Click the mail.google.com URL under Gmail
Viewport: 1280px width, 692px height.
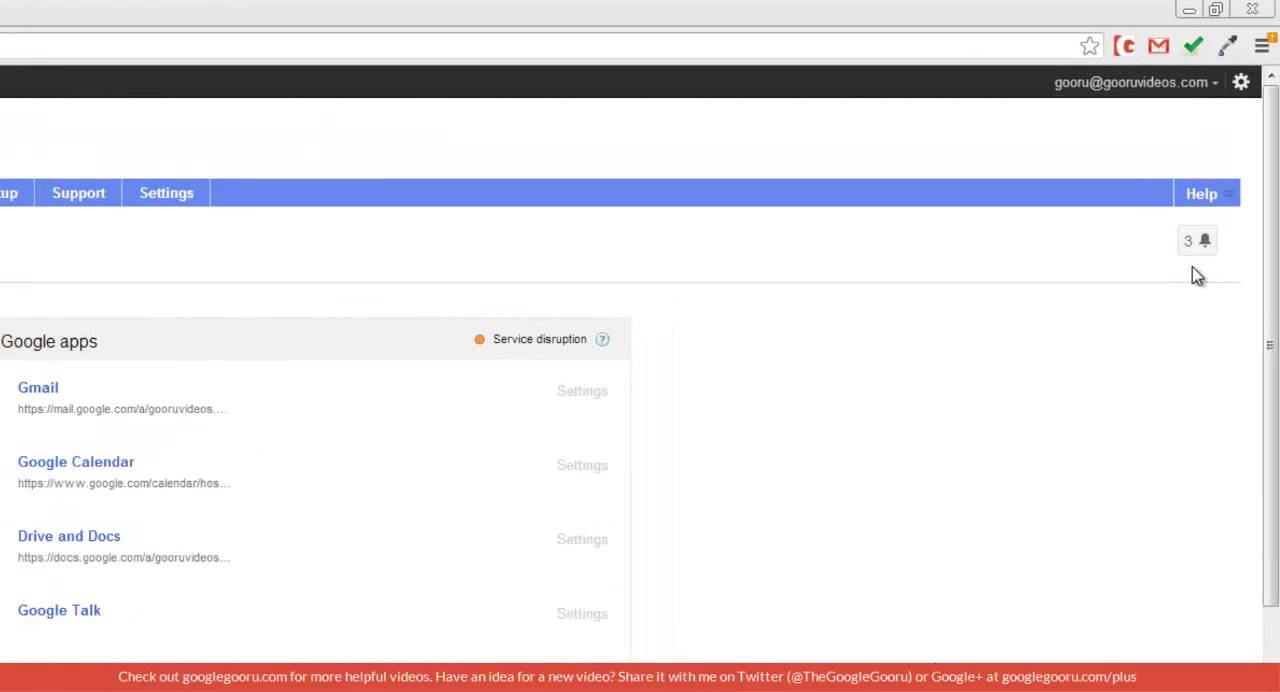(122, 409)
